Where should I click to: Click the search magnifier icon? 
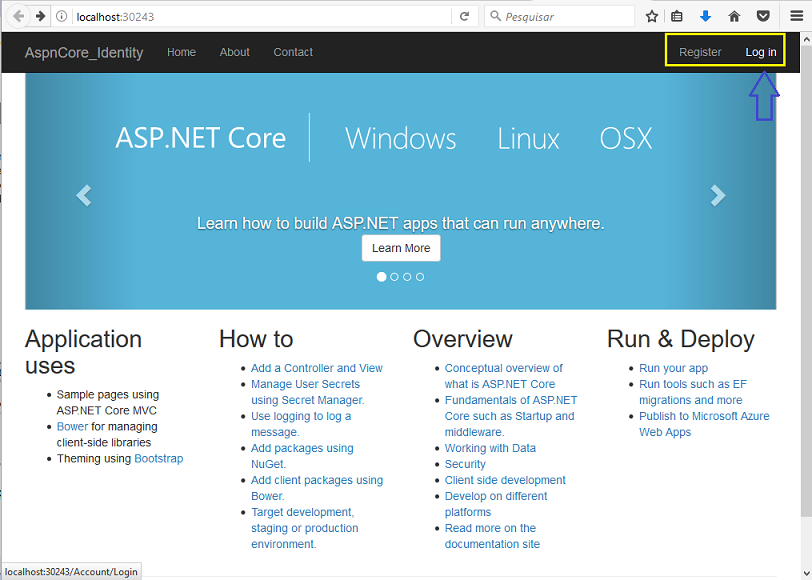pos(496,17)
